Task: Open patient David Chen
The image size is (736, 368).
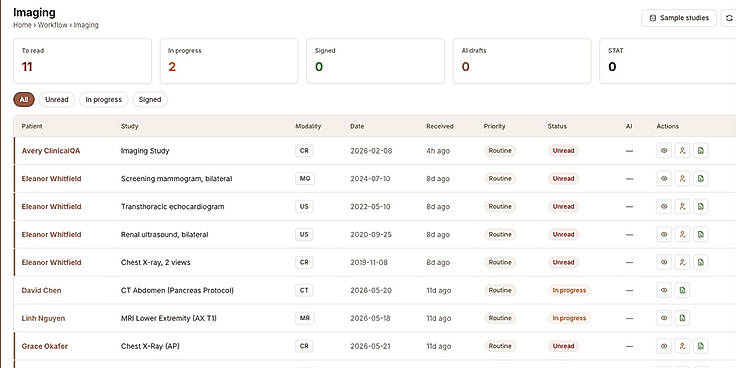Action: tap(41, 290)
